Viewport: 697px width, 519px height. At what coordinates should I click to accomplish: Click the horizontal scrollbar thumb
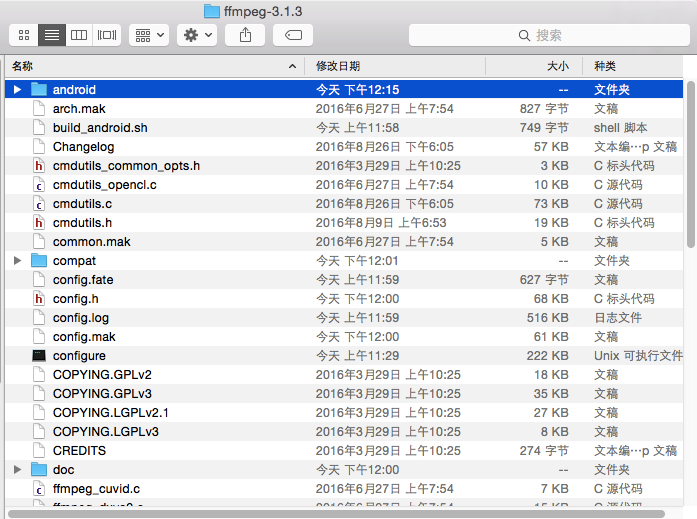[336, 514]
